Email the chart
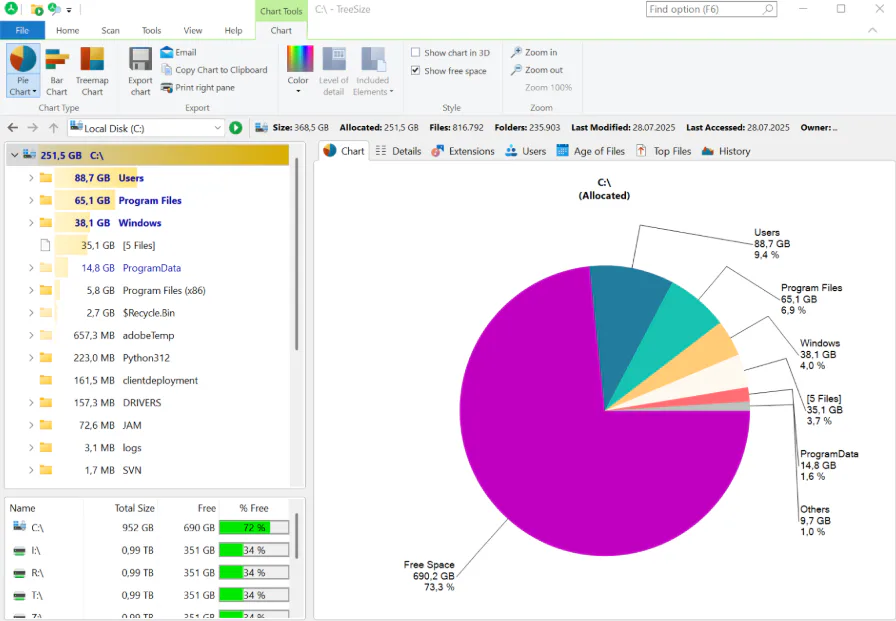Image resolution: width=896 pixels, height=621 pixels. coord(179,52)
